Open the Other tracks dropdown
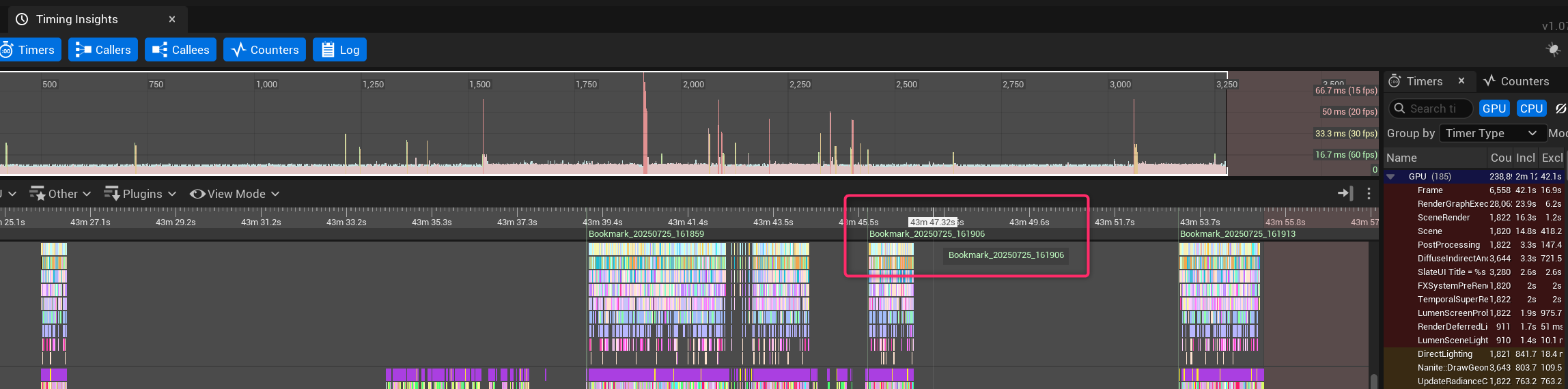Image resolution: width=1568 pixels, height=389 pixels. (60, 194)
